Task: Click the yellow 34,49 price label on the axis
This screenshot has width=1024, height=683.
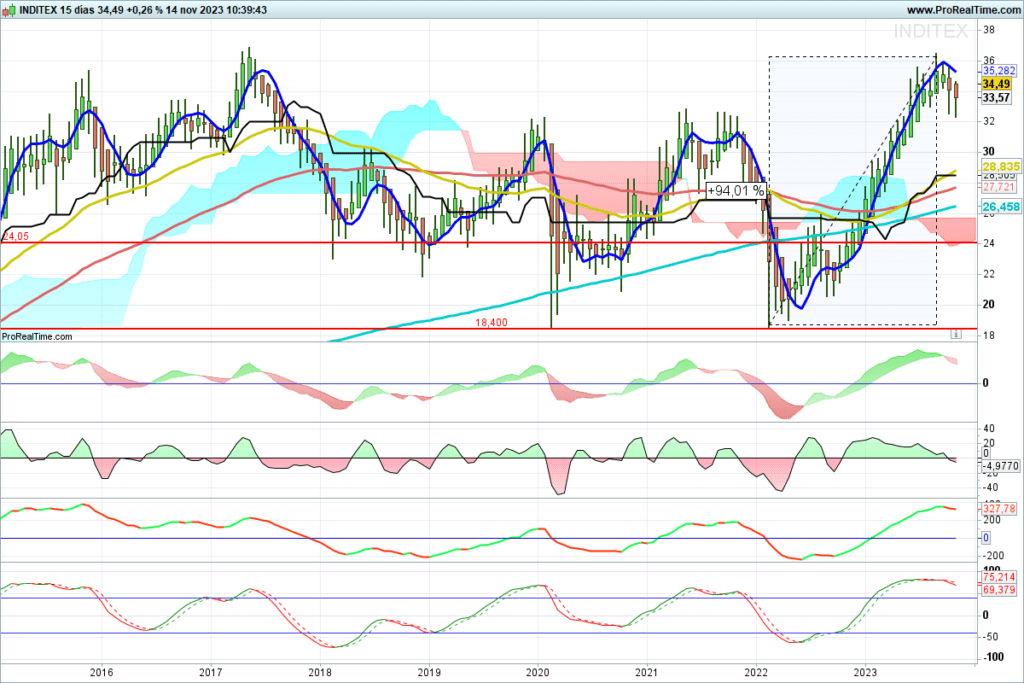Action: pyautogui.click(x=997, y=84)
